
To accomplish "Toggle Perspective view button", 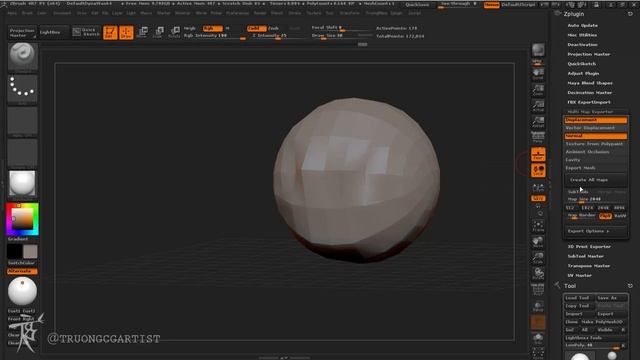I will [538, 138].
